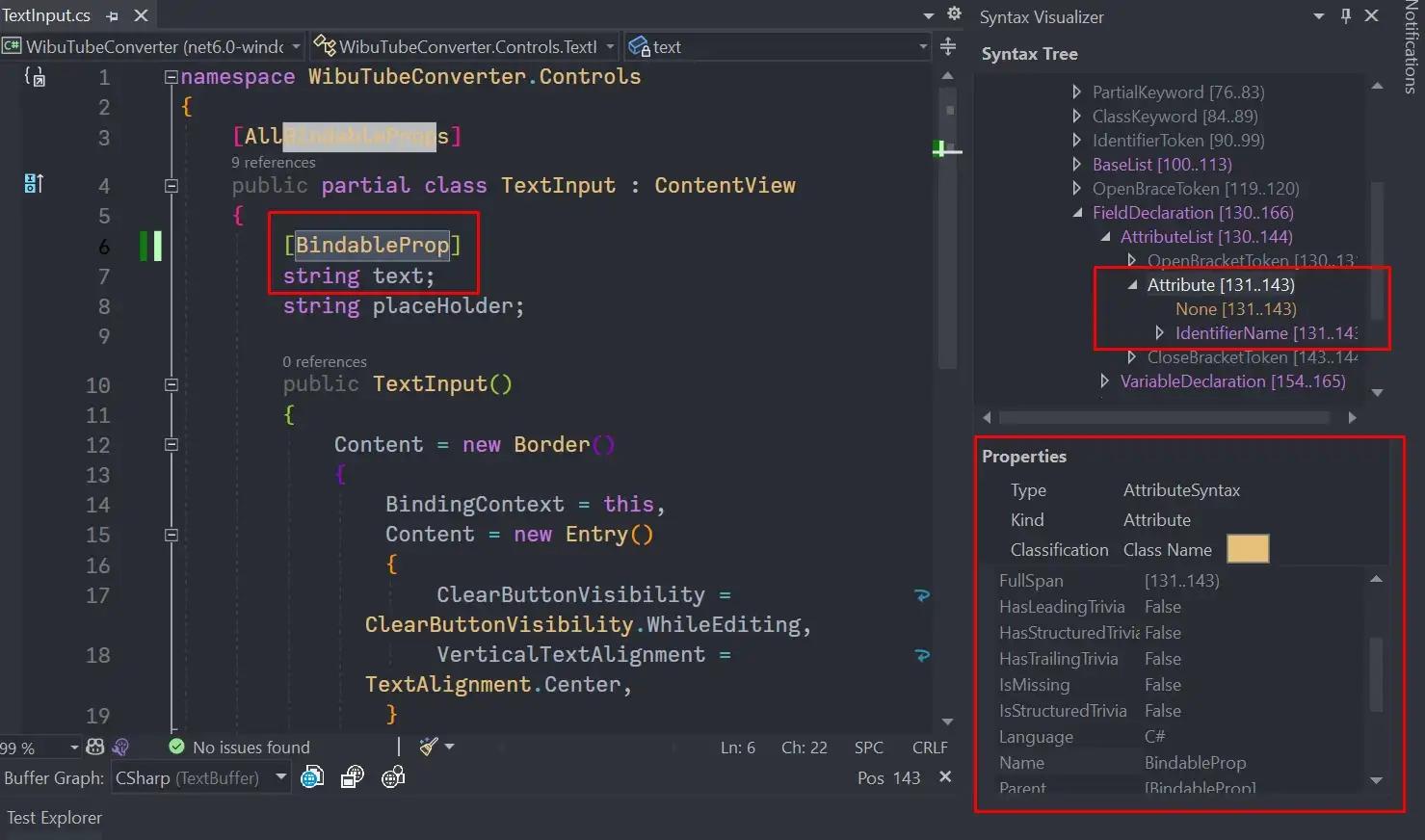Viewport: 1425px width, 840px height.
Task: Collapse the FieldDeclaration tree node
Action: [x=1077, y=213]
